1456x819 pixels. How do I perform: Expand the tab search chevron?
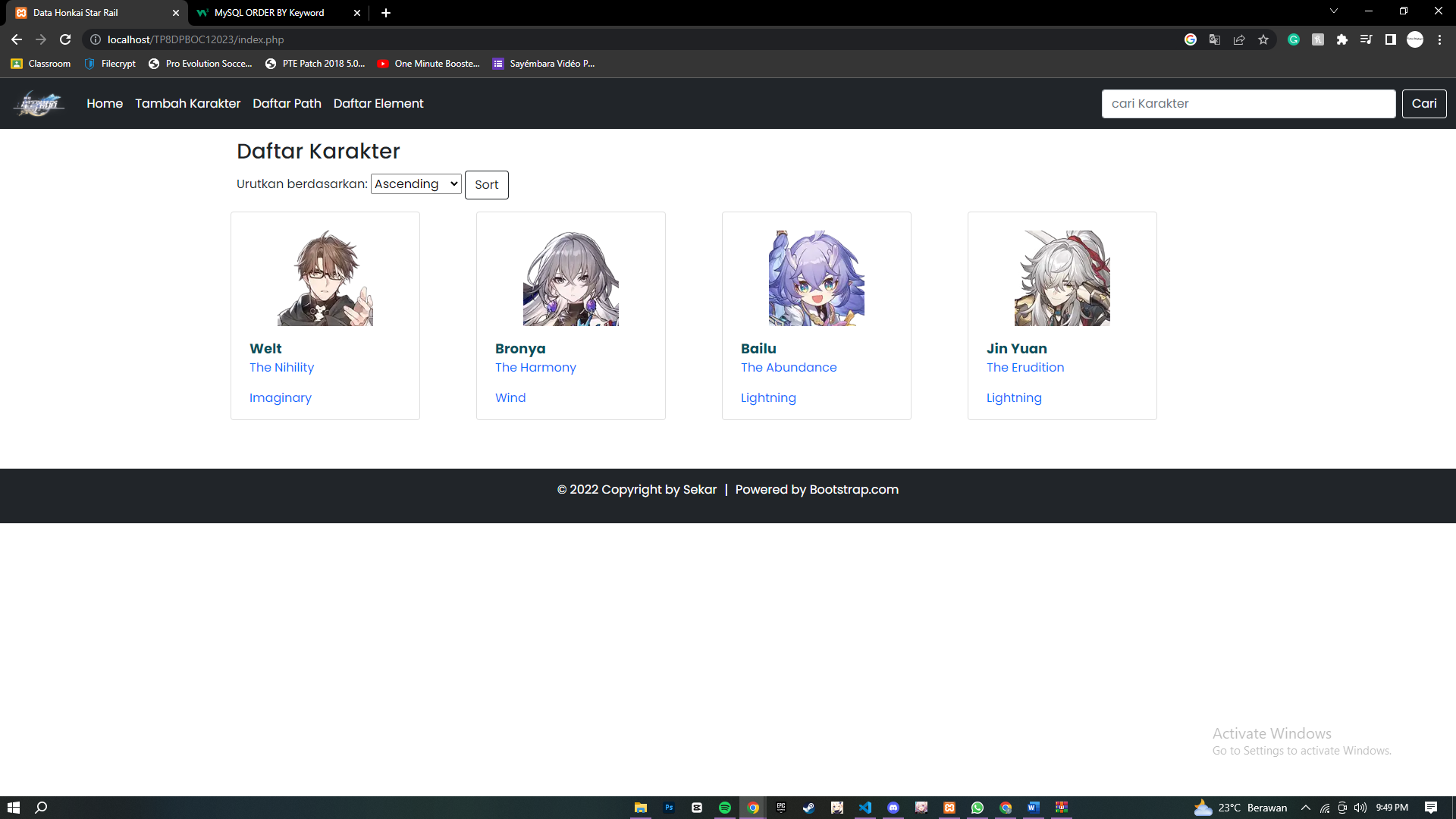pyautogui.click(x=1334, y=11)
